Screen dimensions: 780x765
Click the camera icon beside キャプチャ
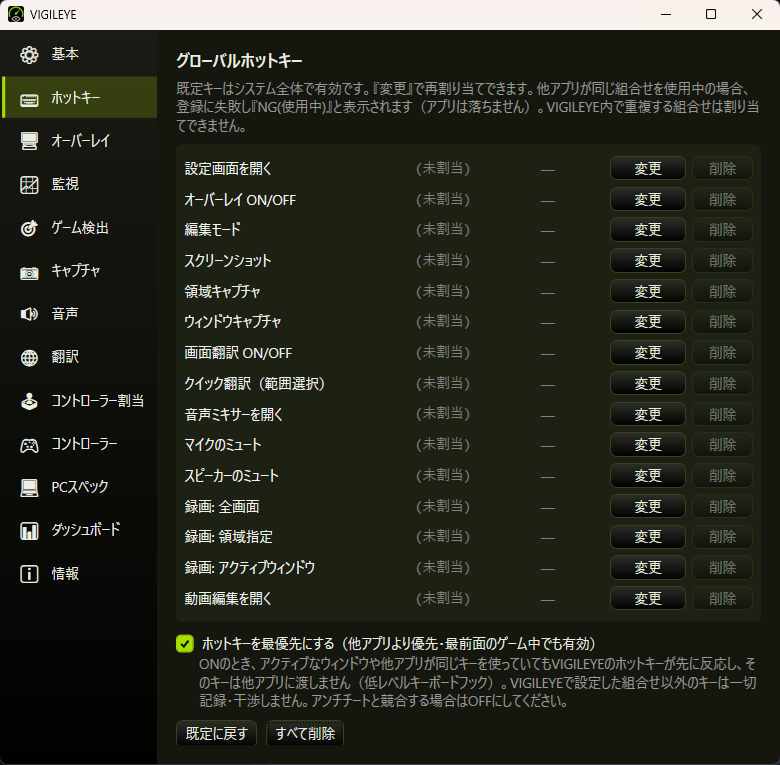point(29,273)
